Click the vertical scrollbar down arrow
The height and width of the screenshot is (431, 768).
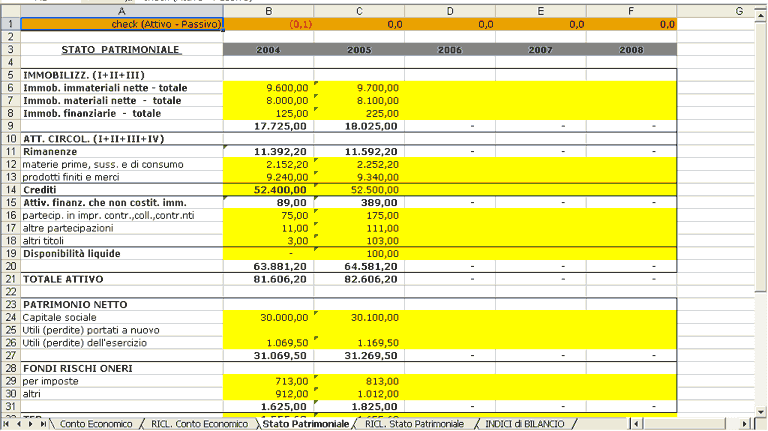(761, 412)
